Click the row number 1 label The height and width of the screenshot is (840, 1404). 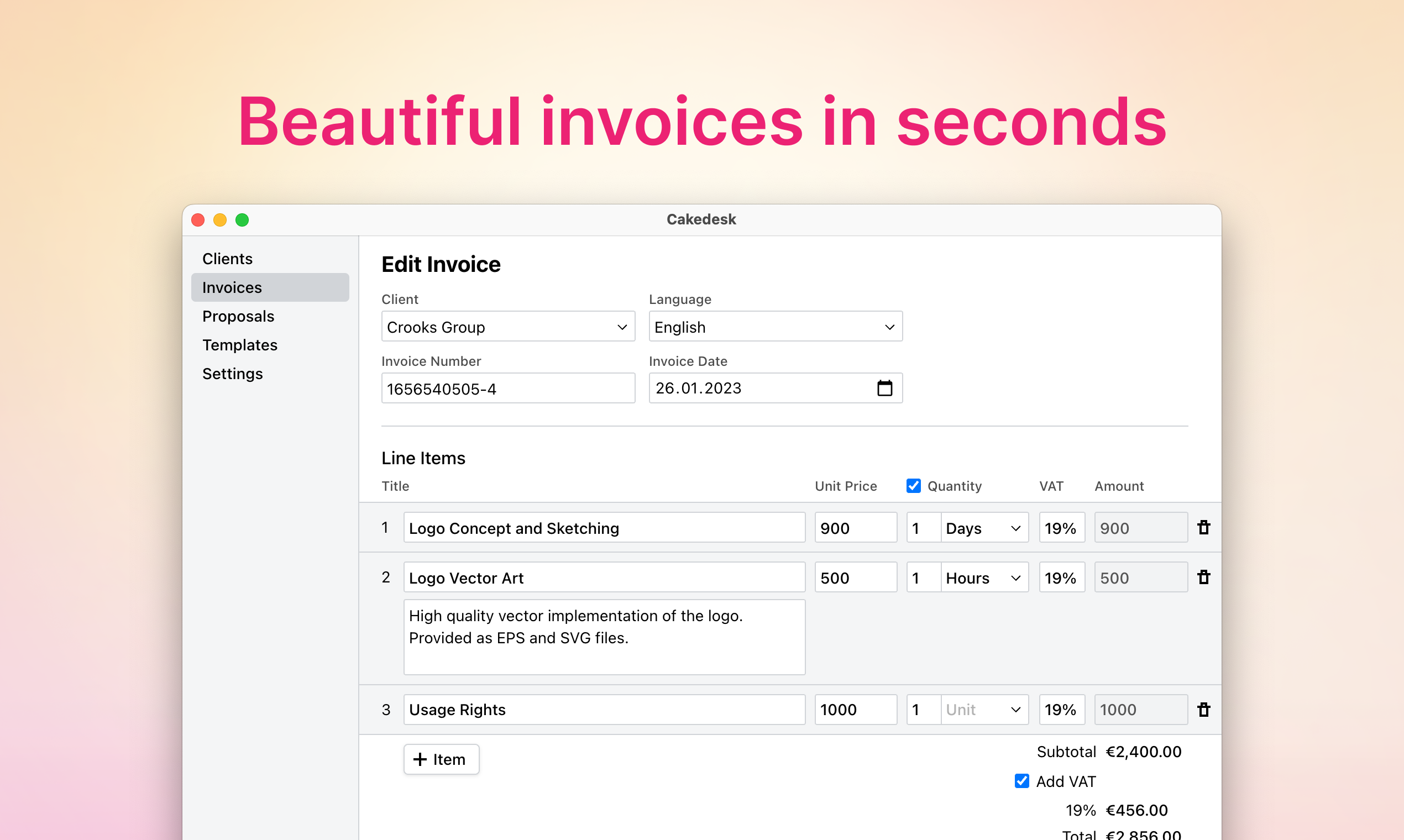[x=385, y=528]
